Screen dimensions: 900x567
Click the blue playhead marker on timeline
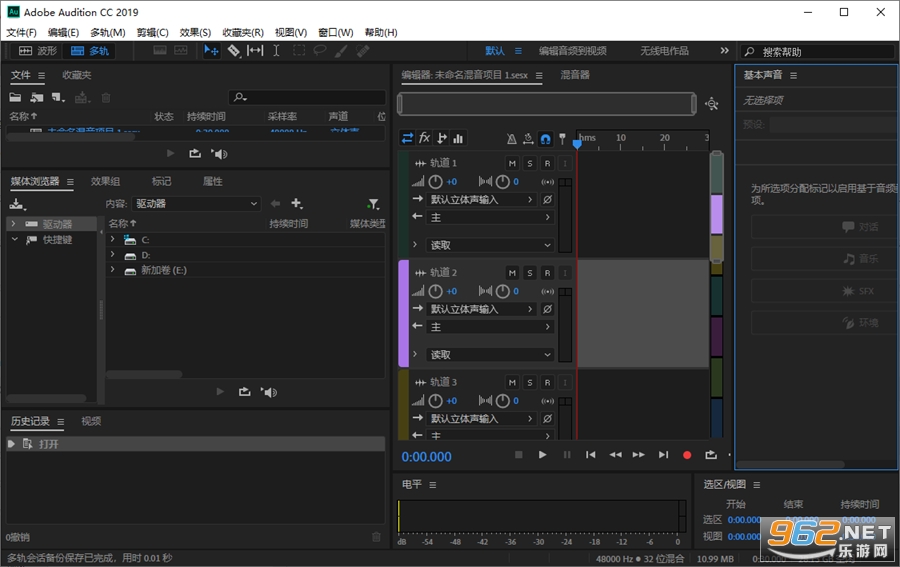pyautogui.click(x=577, y=144)
